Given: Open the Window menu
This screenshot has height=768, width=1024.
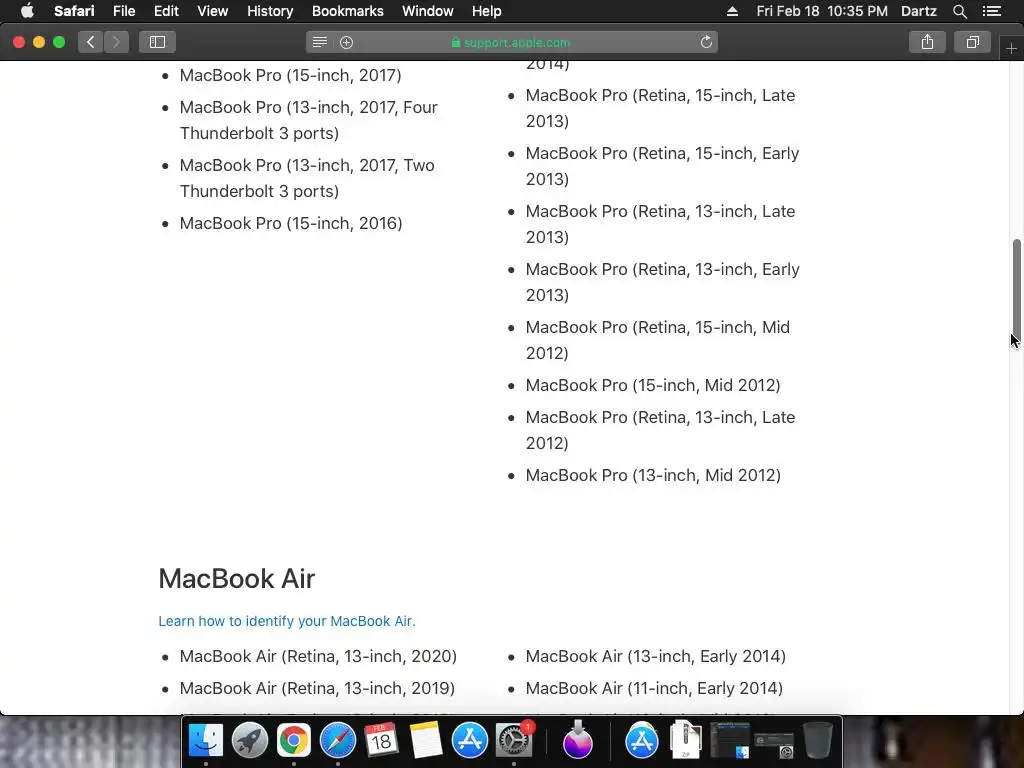Looking at the screenshot, I should pyautogui.click(x=428, y=11).
